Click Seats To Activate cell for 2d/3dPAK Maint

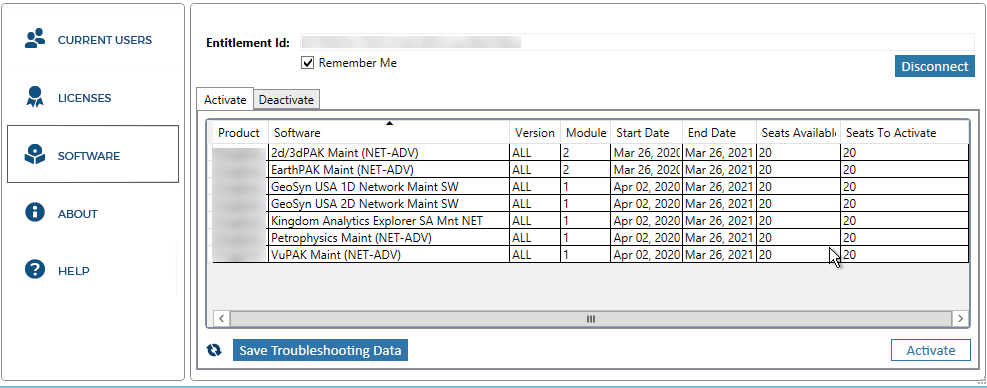click(905, 152)
